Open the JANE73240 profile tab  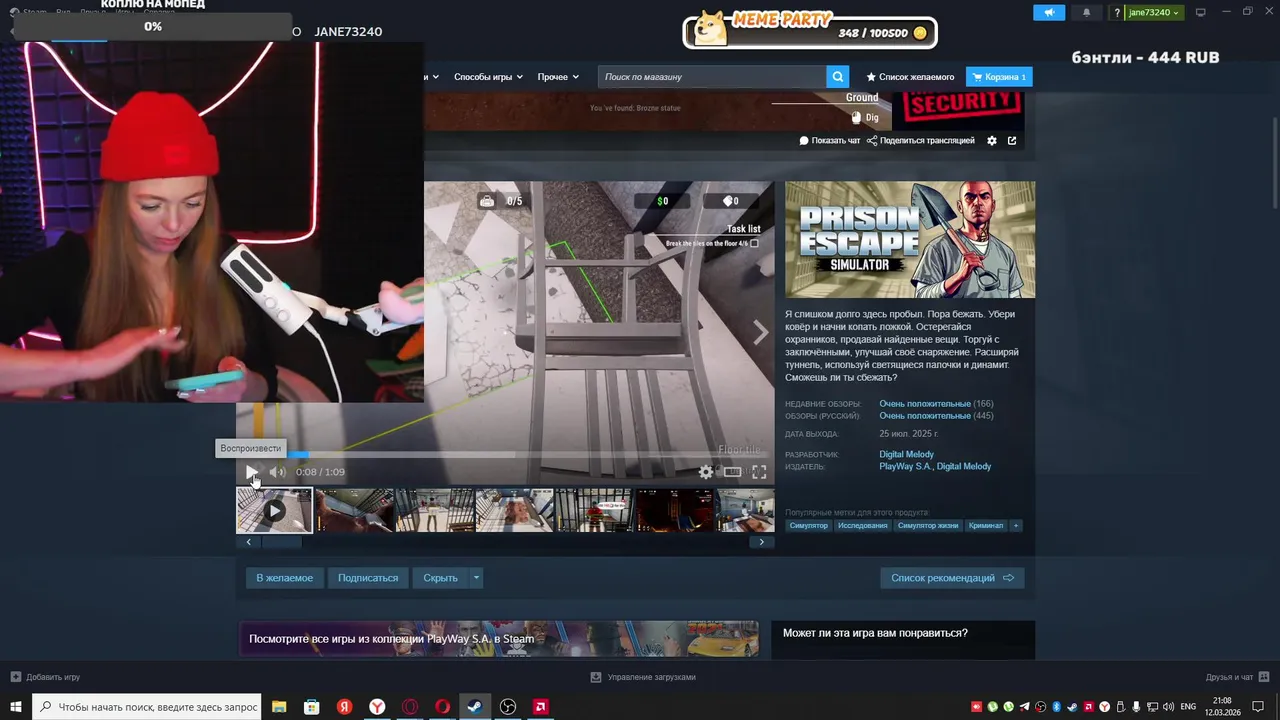[x=348, y=32]
